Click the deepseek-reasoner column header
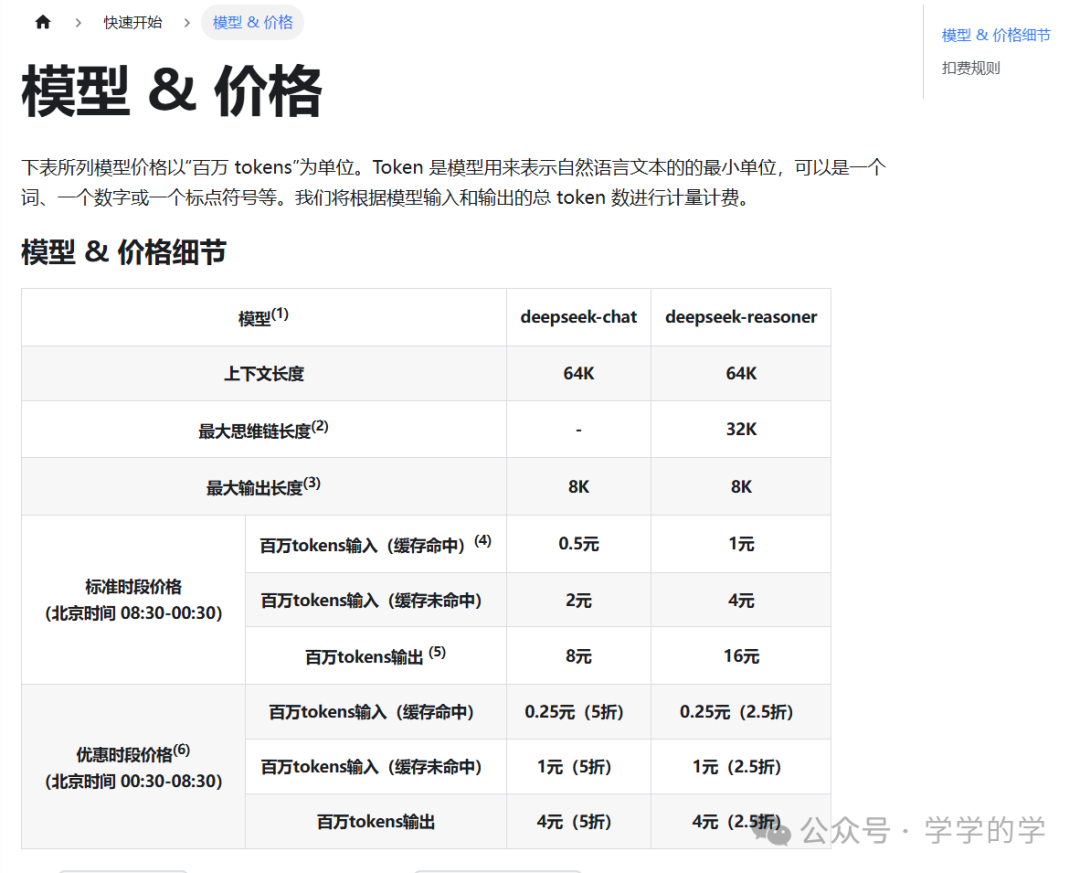Screen dimensions: 1080x873 tap(741, 317)
